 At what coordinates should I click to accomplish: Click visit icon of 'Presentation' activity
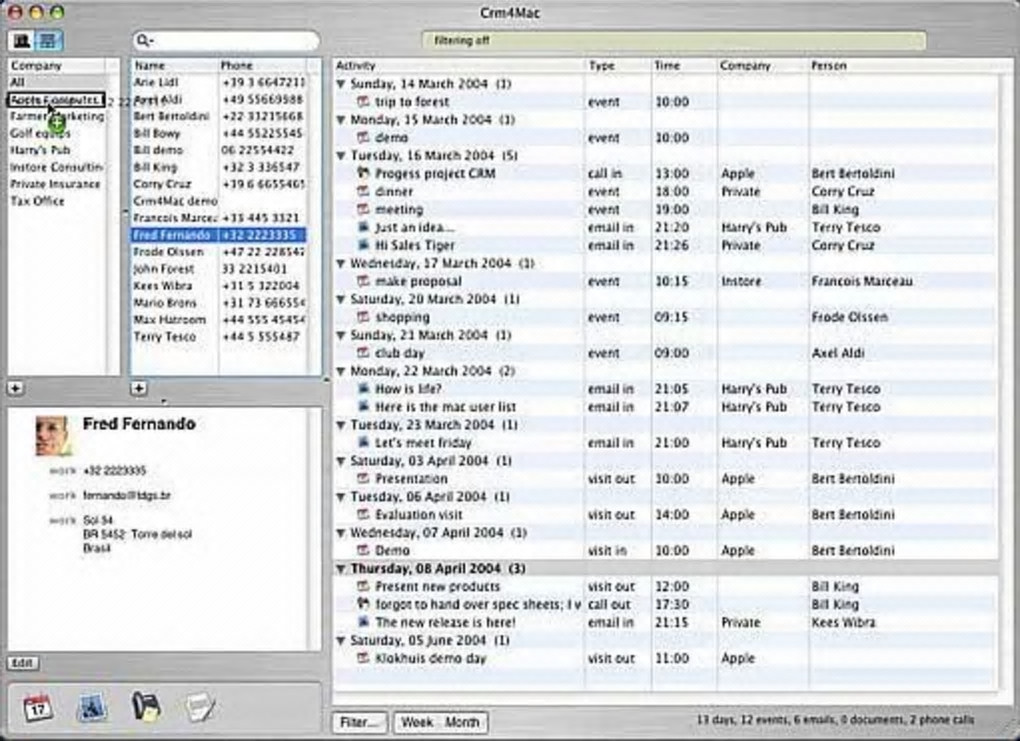[x=364, y=478]
